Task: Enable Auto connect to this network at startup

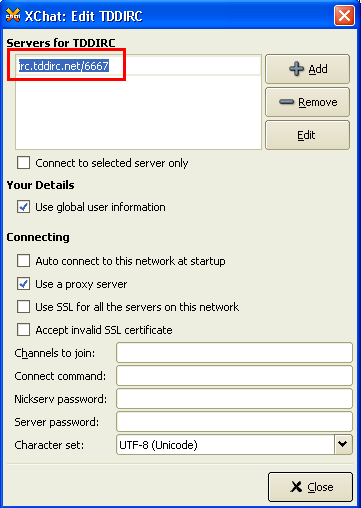Action: [x=24, y=261]
